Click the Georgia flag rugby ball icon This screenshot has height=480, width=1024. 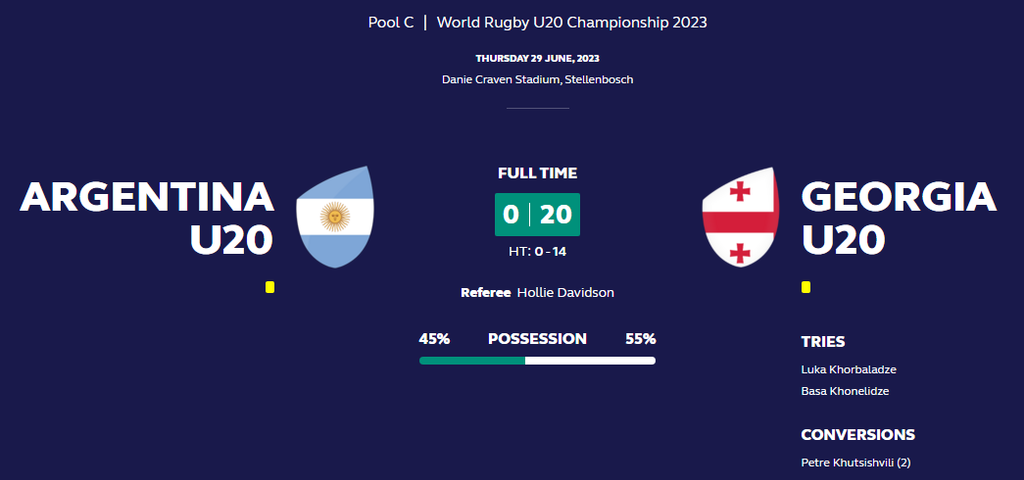click(x=740, y=216)
